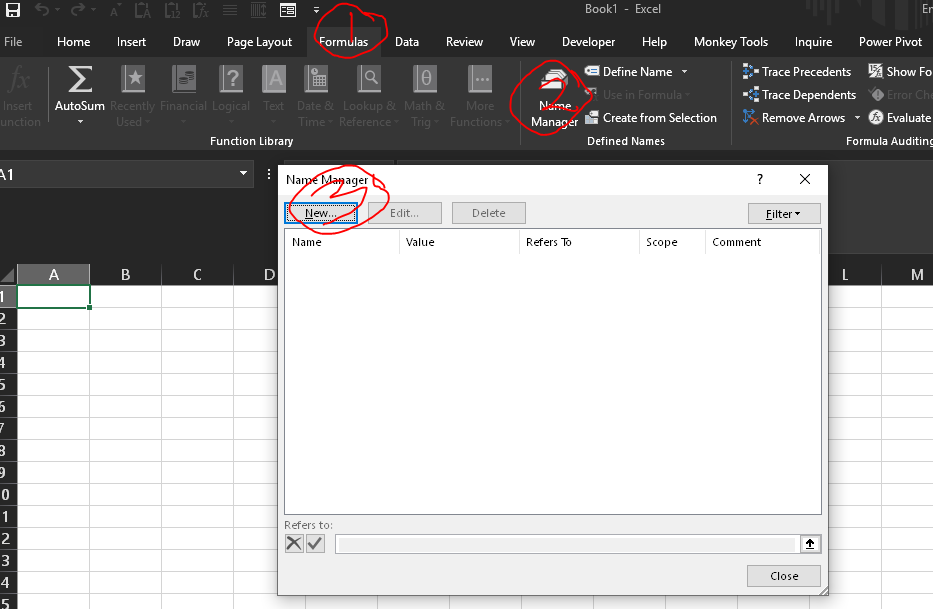The width and height of the screenshot is (933, 609).
Task: Click inside the Name Box showing A1
Action: [116, 174]
